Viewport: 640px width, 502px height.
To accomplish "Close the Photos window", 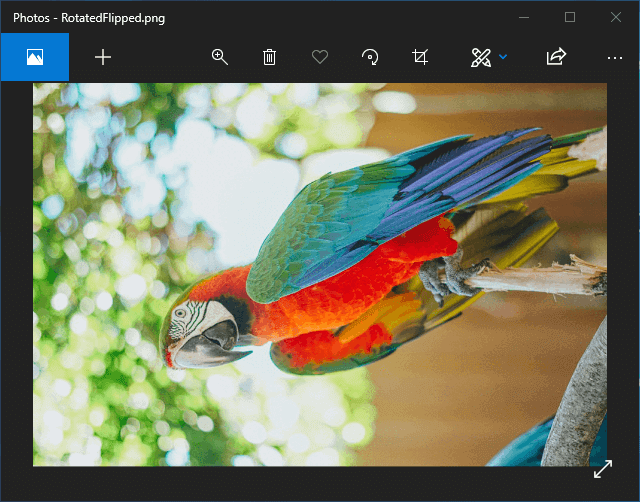I will tap(616, 17).
